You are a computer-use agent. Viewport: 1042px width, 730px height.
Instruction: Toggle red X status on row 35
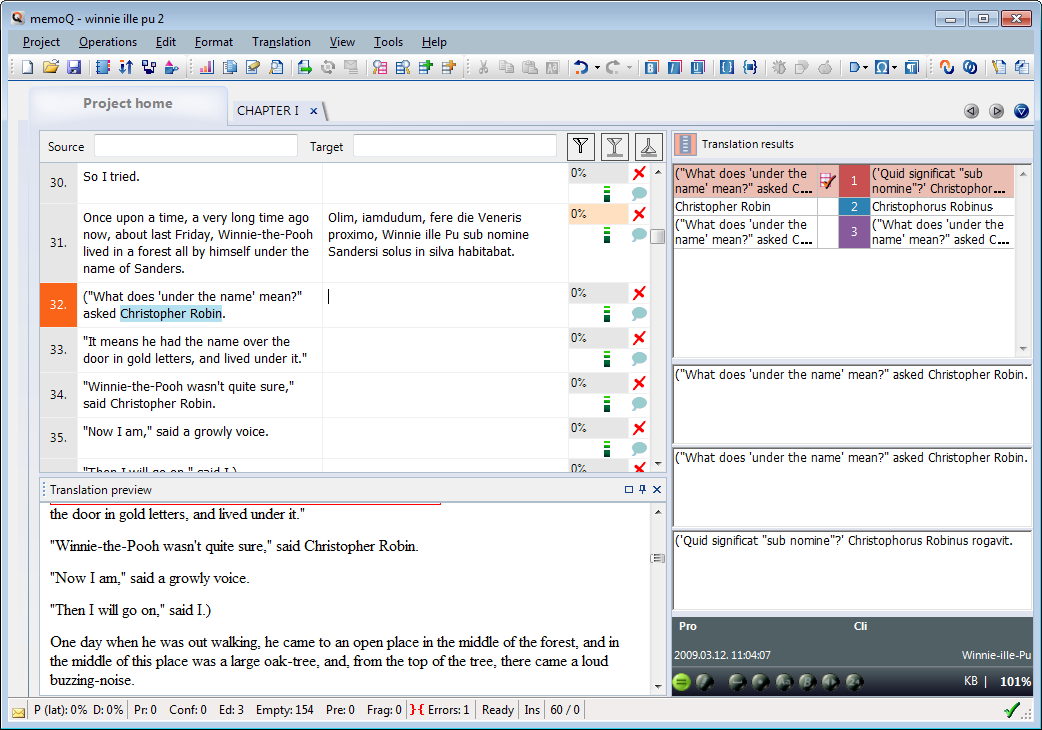[x=639, y=428]
